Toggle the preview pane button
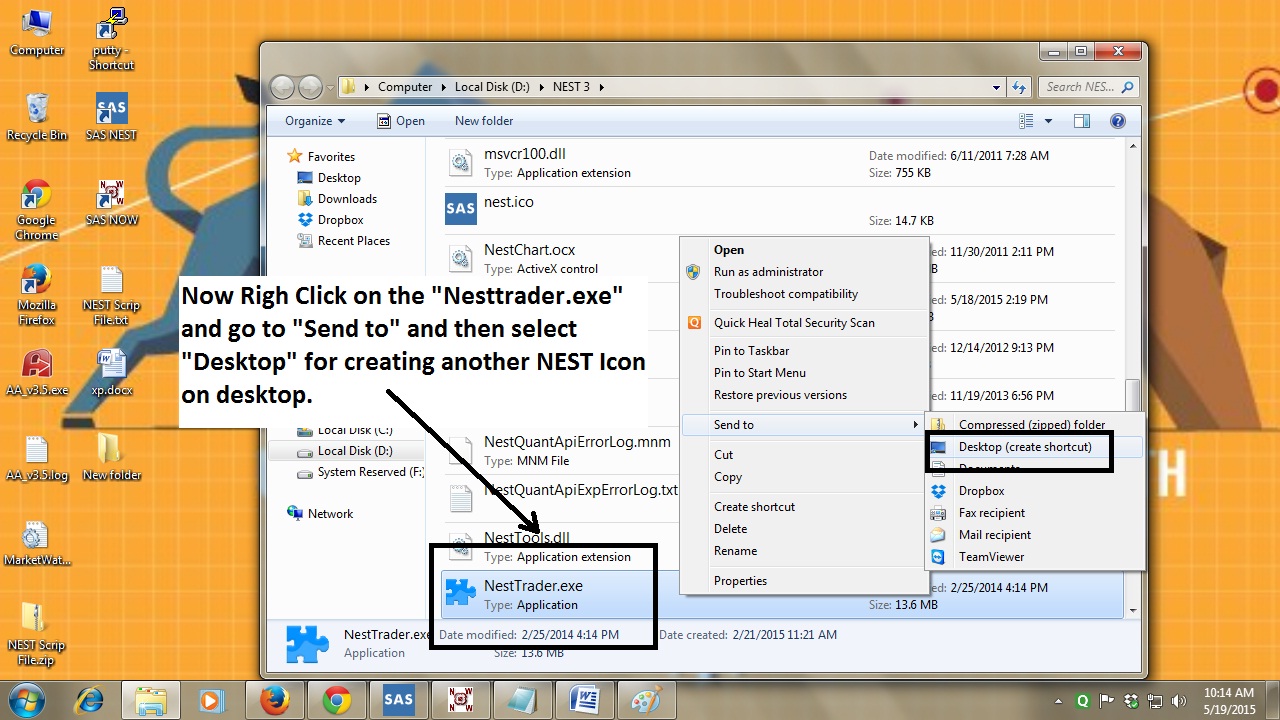This screenshot has height=720, width=1280. tap(1081, 121)
